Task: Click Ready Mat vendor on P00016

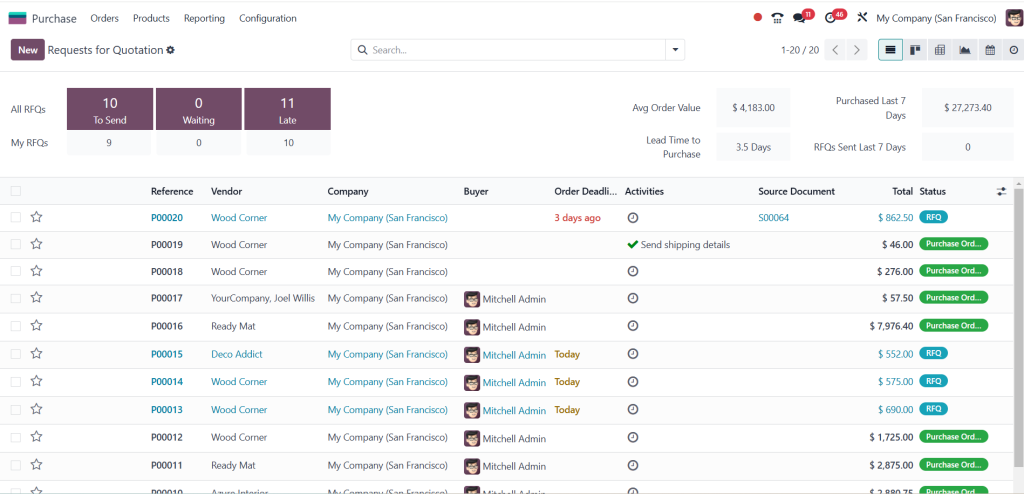Action: [233, 325]
